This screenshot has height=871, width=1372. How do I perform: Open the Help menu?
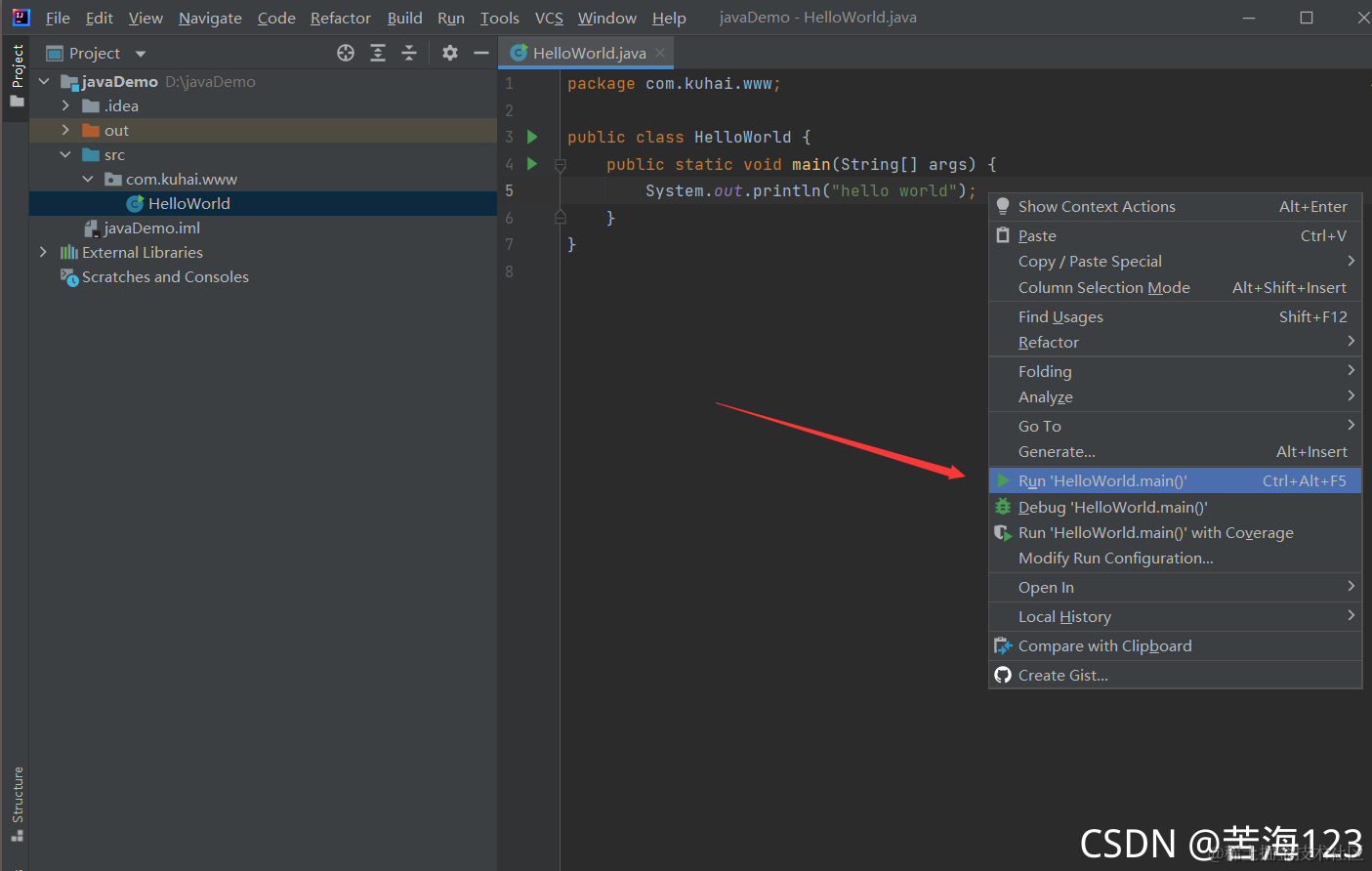pyautogui.click(x=669, y=18)
